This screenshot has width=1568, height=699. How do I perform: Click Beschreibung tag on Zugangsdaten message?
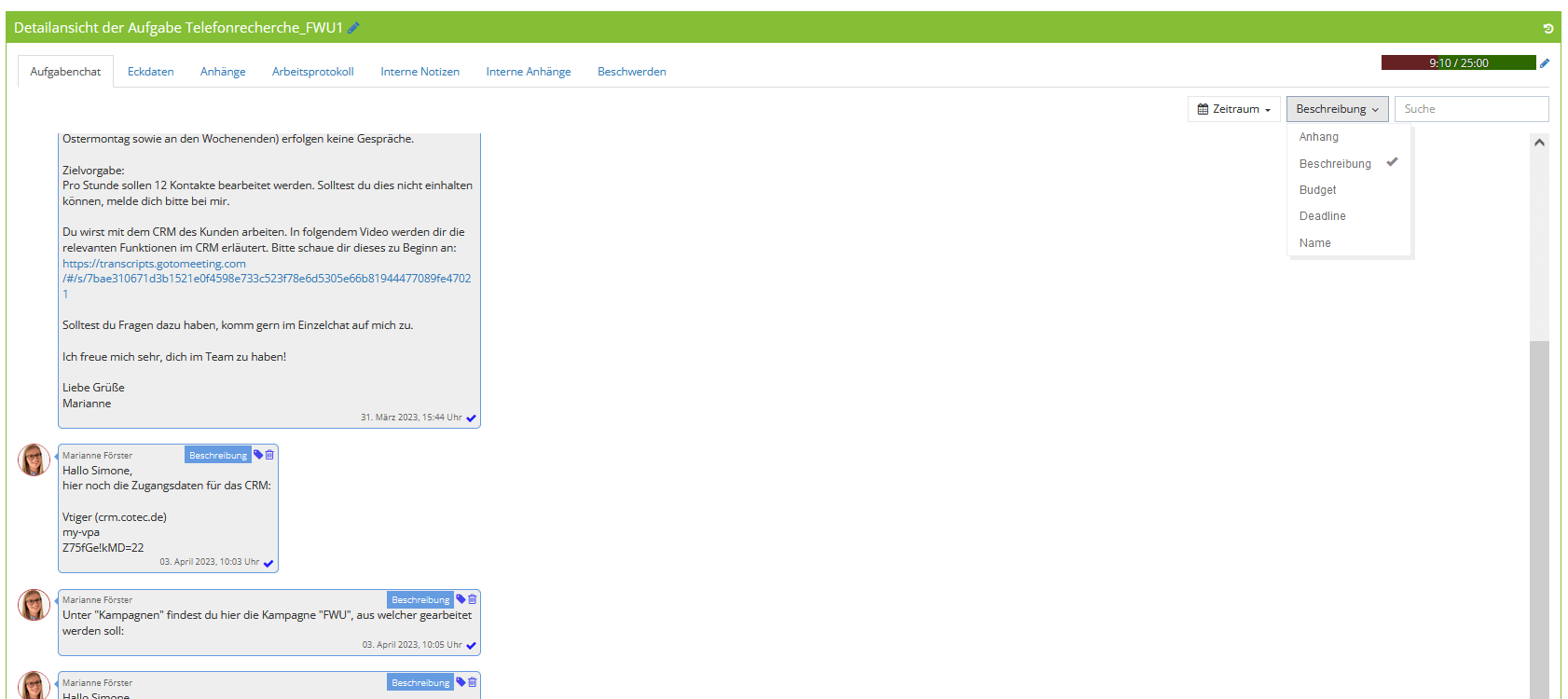click(x=218, y=455)
